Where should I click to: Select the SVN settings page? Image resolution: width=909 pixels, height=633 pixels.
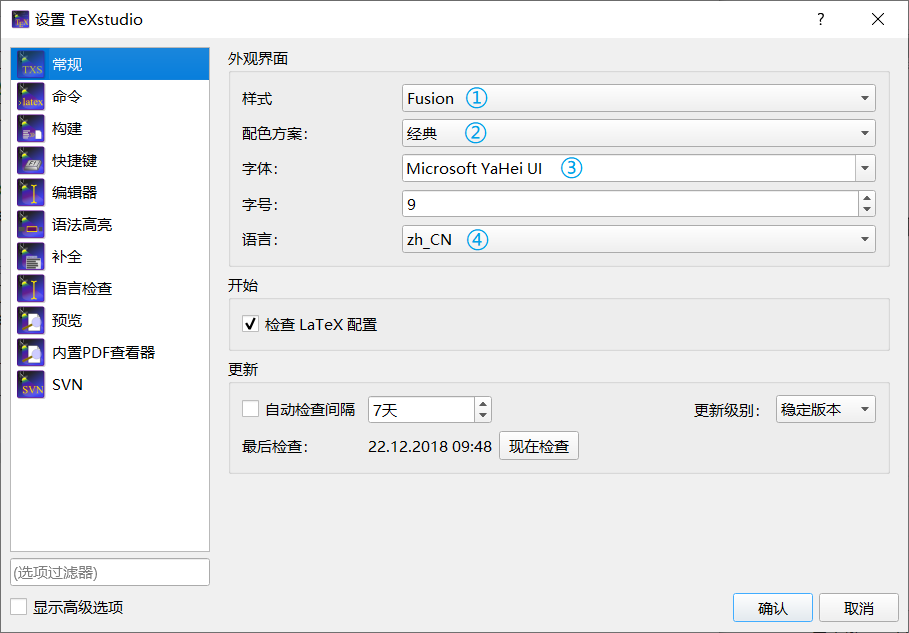110,384
